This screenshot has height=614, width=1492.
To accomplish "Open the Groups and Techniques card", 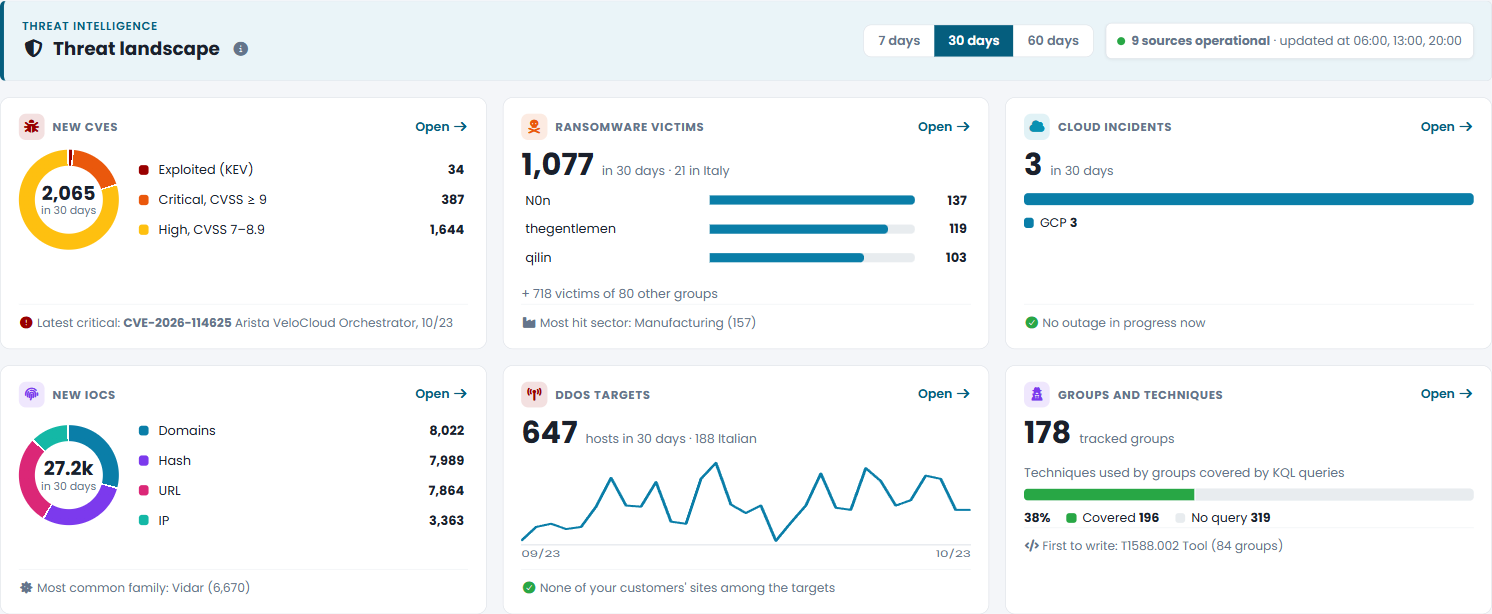I will 1447,394.
